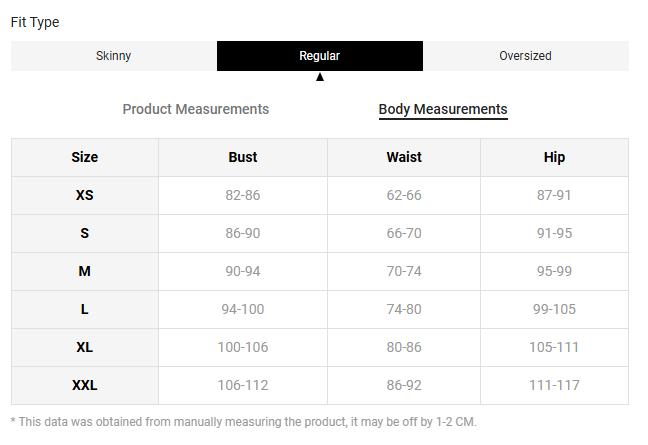Screen dimensions: 648x445
Task: Click the Hip column header
Action: pyautogui.click(x=554, y=157)
